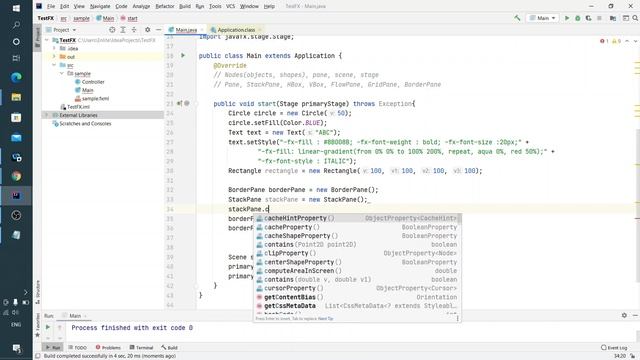
Task: Open the Terminal tool window tab
Action: click(x=141, y=347)
